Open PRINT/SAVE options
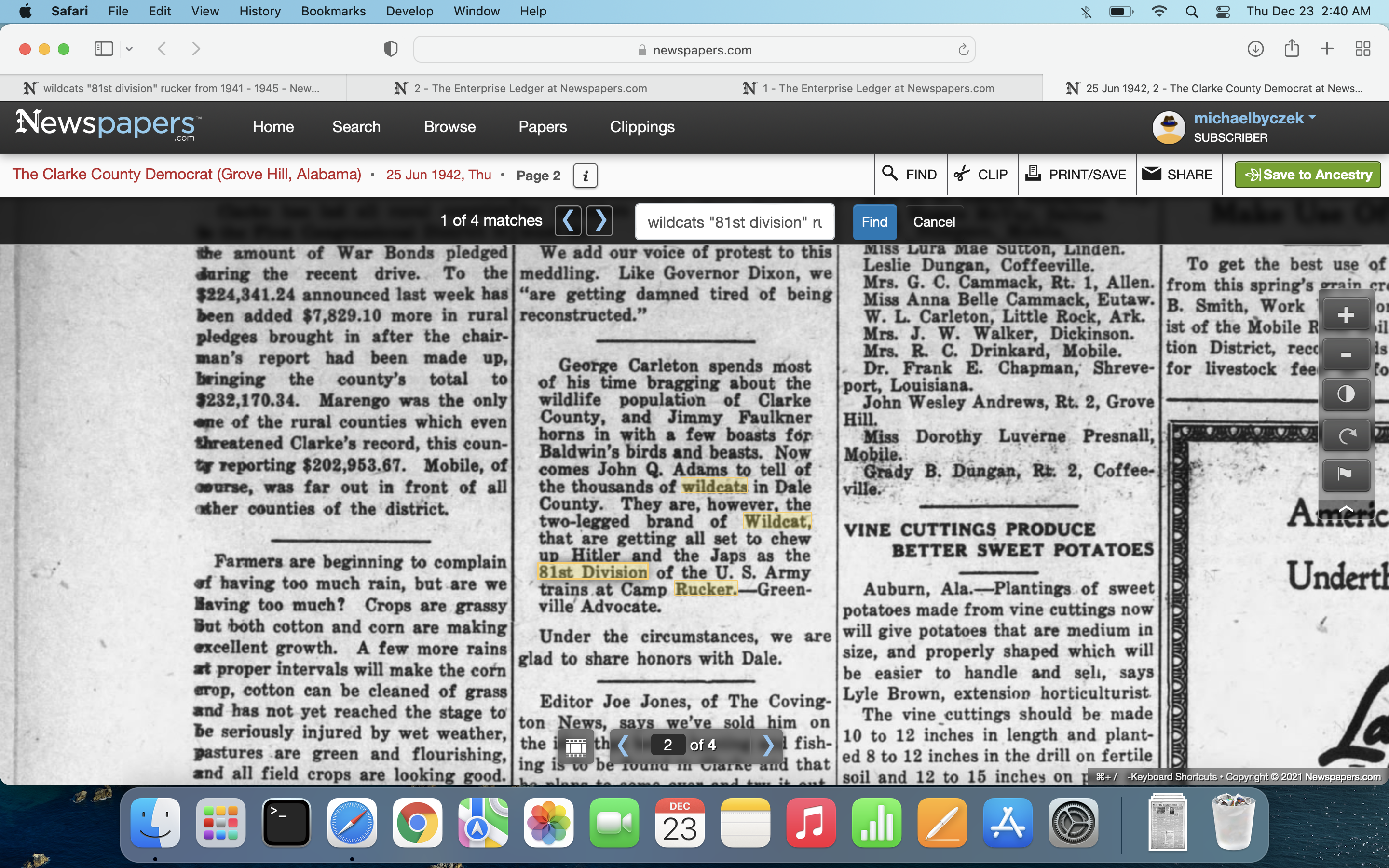The height and width of the screenshot is (868, 1389). [x=1077, y=175]
